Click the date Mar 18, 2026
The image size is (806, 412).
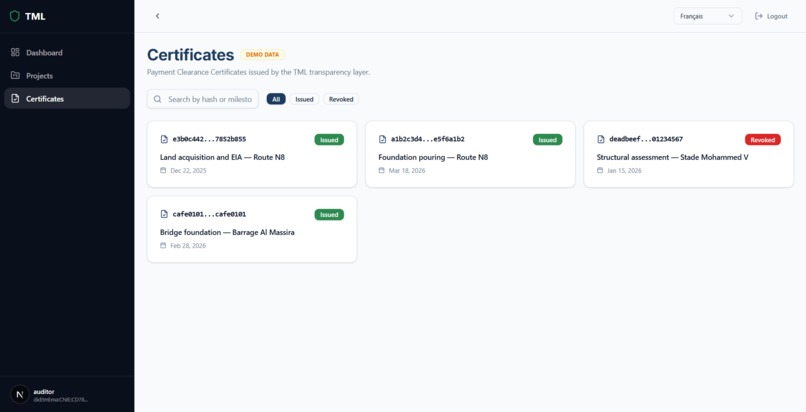407,171
